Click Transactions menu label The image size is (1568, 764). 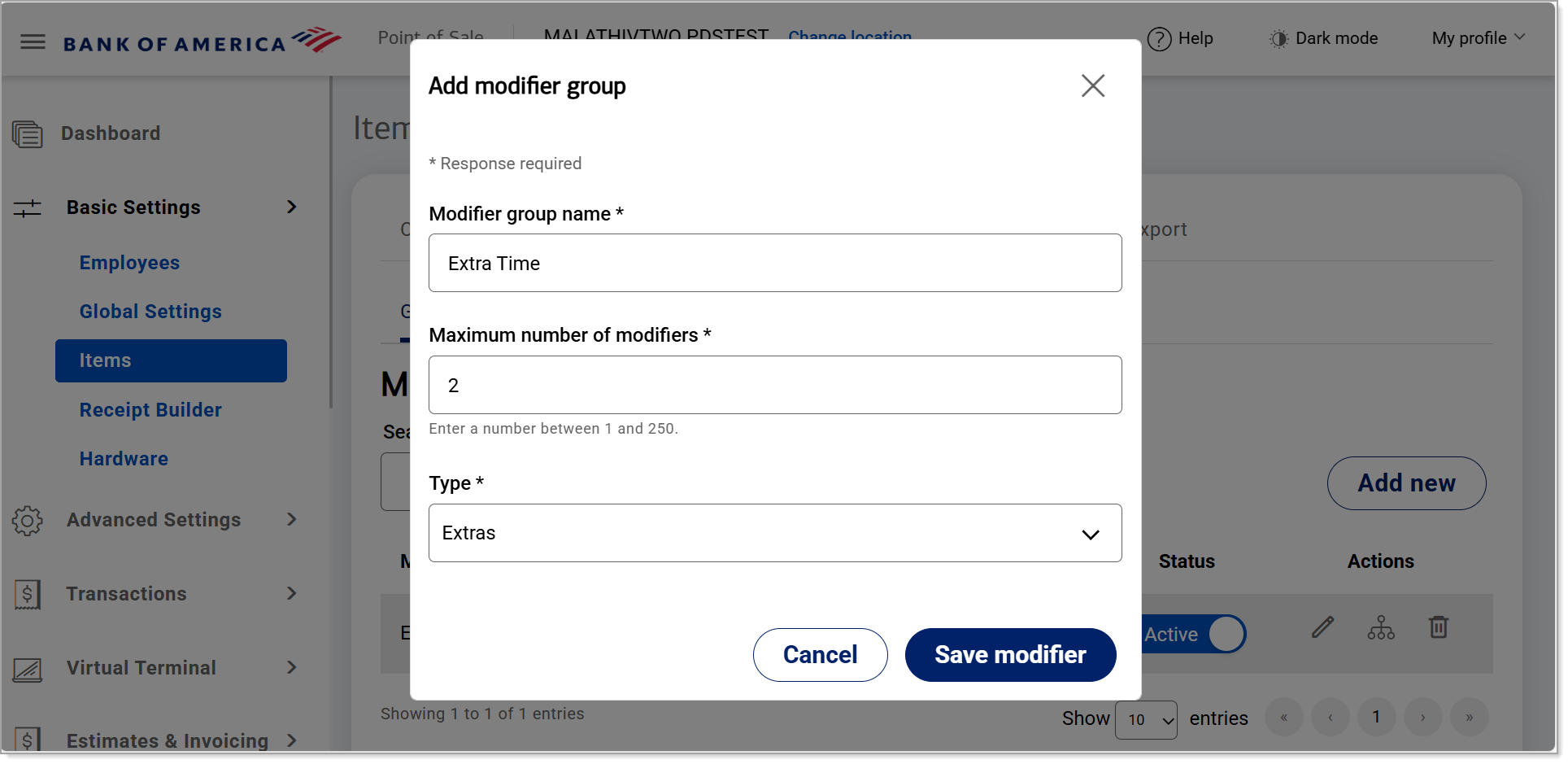tap(127, 594)
